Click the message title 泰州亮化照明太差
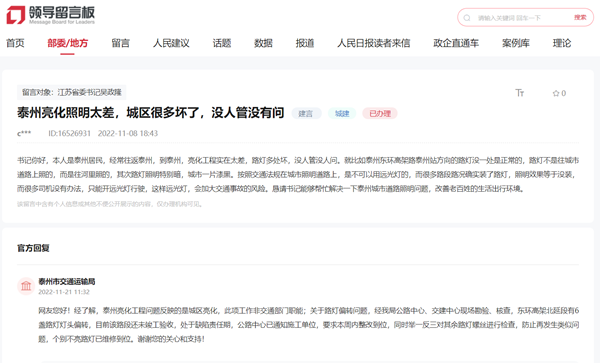This screenshot has height=363, width=600. coord(150,113)
